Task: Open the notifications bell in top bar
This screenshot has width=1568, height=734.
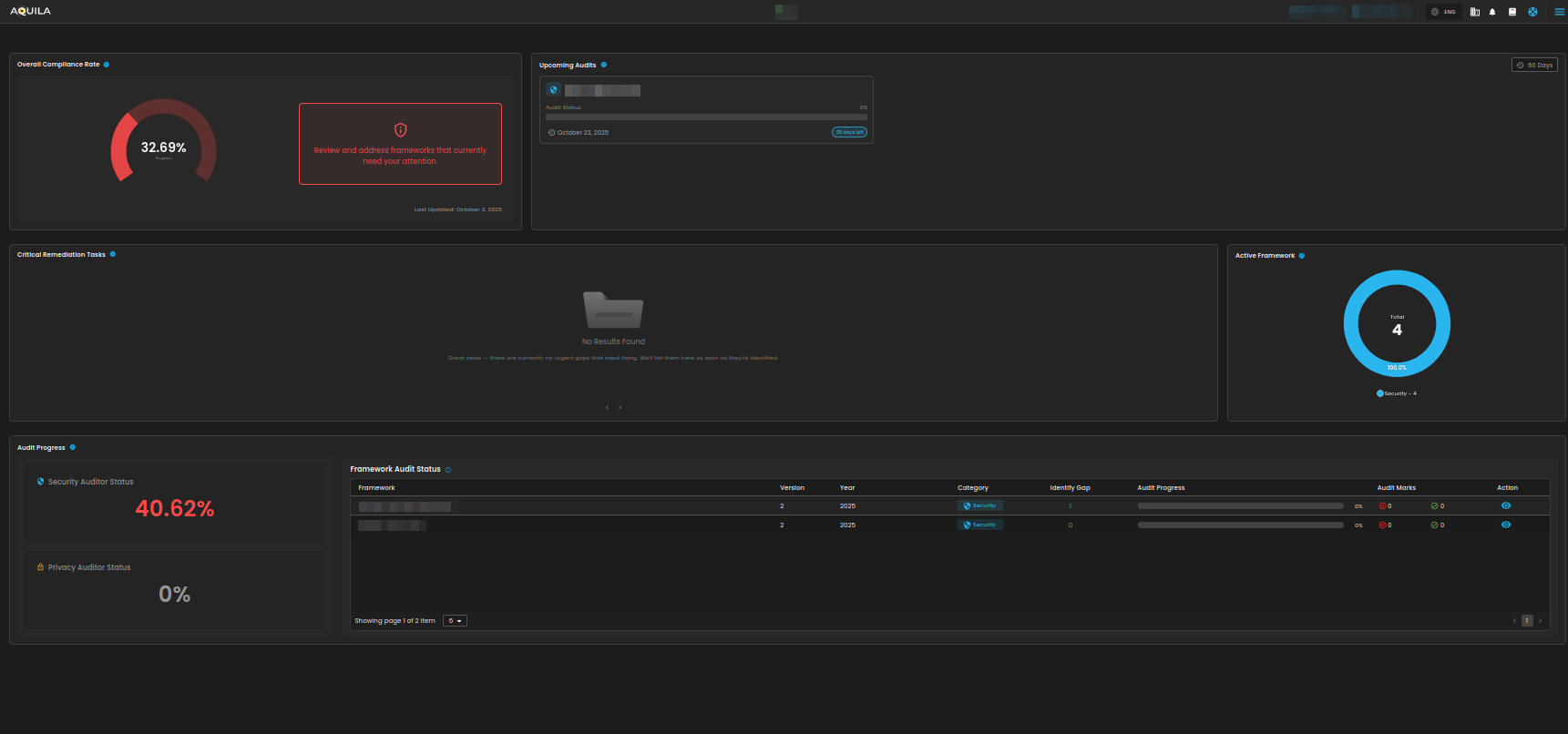Action: coord(1492,12)
